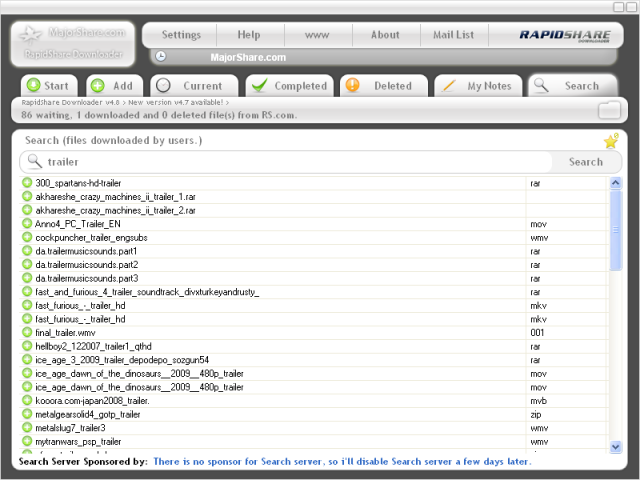
Task: Click the folder icon in the status bar
Action: click(x=609, y=111)
